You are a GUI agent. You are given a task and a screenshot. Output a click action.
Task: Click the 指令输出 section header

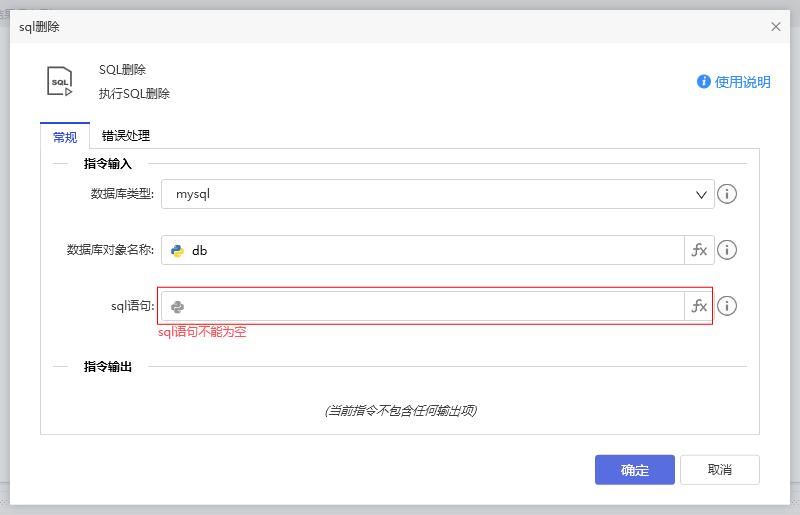coord(107,367)
